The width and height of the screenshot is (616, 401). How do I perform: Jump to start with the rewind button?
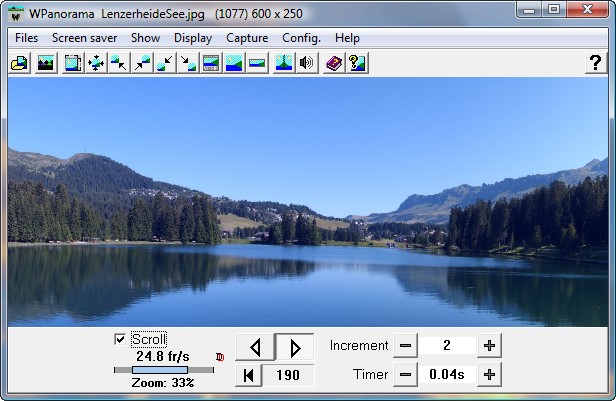coord(248,375)
